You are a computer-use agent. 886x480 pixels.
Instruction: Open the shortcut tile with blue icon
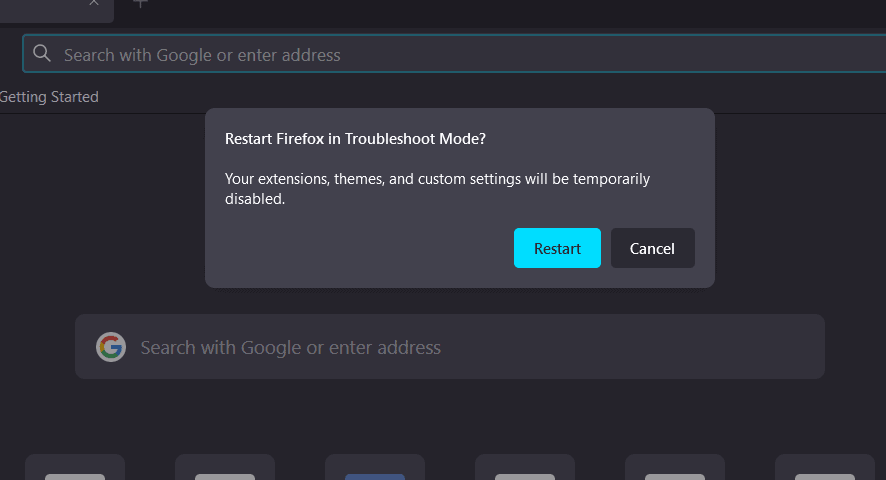pyautogui.click(x=375, y=469)
